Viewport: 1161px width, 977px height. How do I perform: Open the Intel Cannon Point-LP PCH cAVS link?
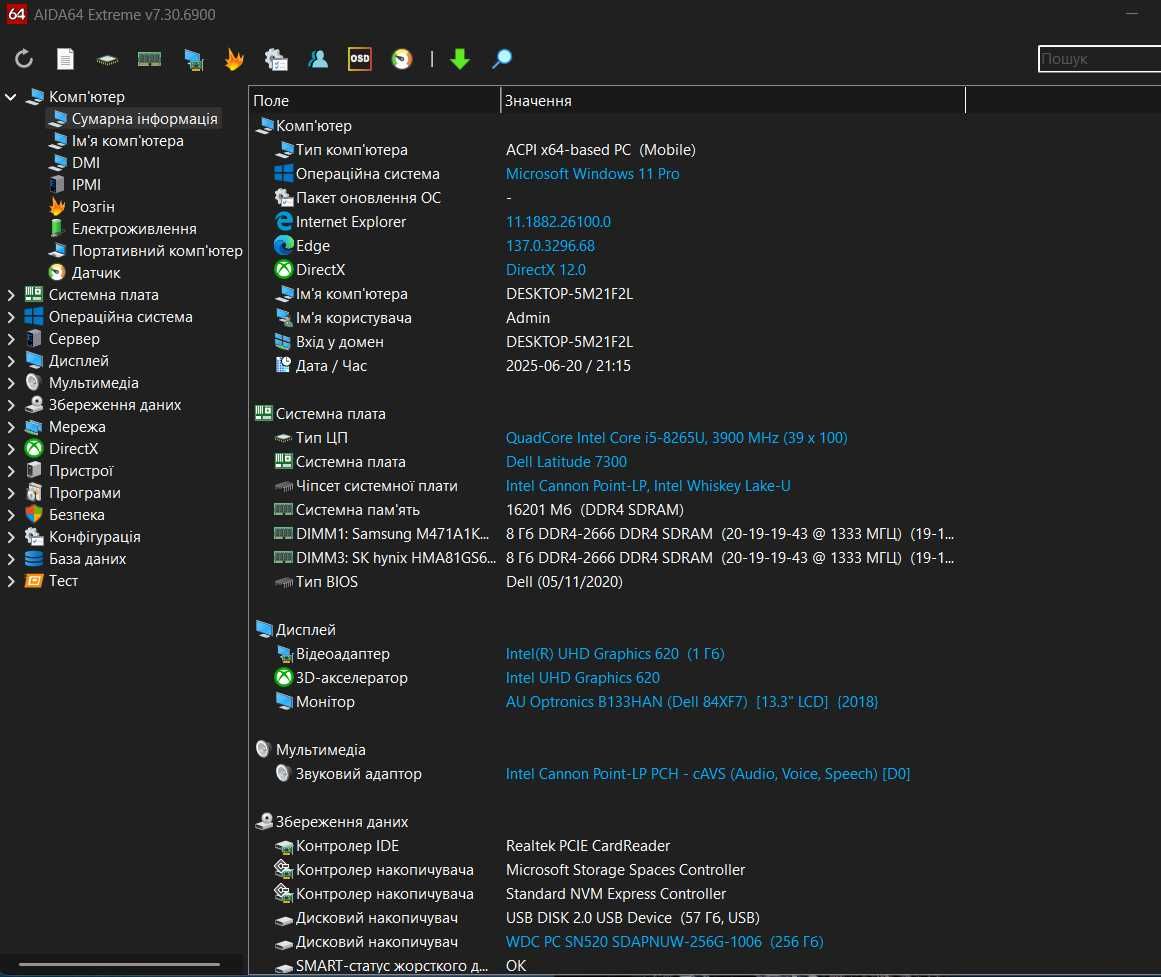708,774
